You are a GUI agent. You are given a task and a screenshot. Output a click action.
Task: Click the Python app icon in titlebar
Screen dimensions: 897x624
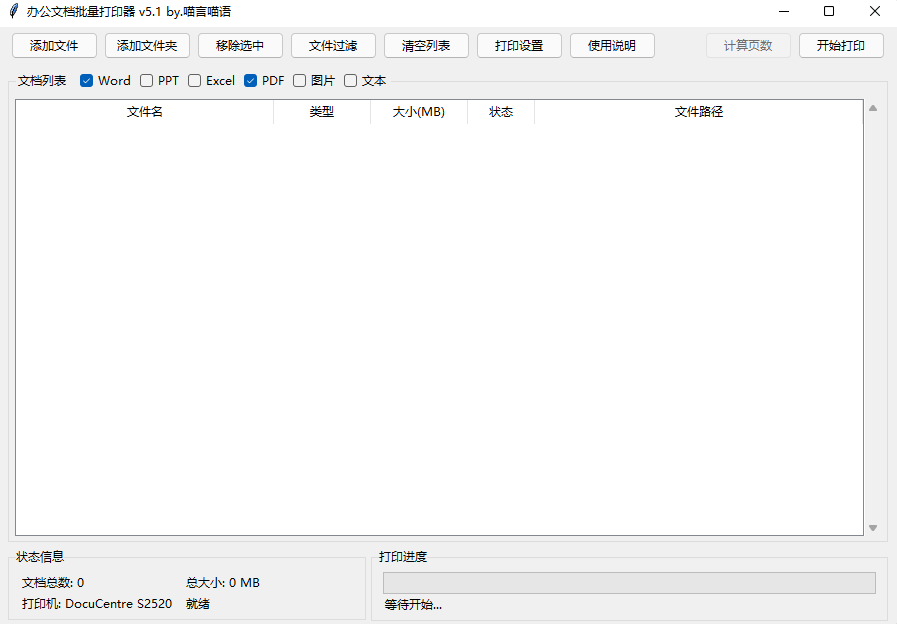(x=13, y=11)
